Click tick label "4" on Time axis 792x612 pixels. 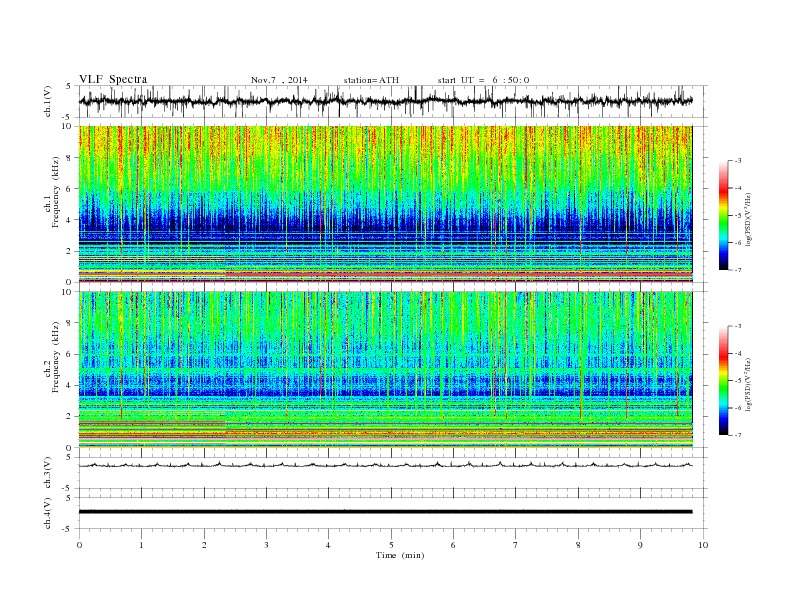pyautogui.click(x=328, y=545)
